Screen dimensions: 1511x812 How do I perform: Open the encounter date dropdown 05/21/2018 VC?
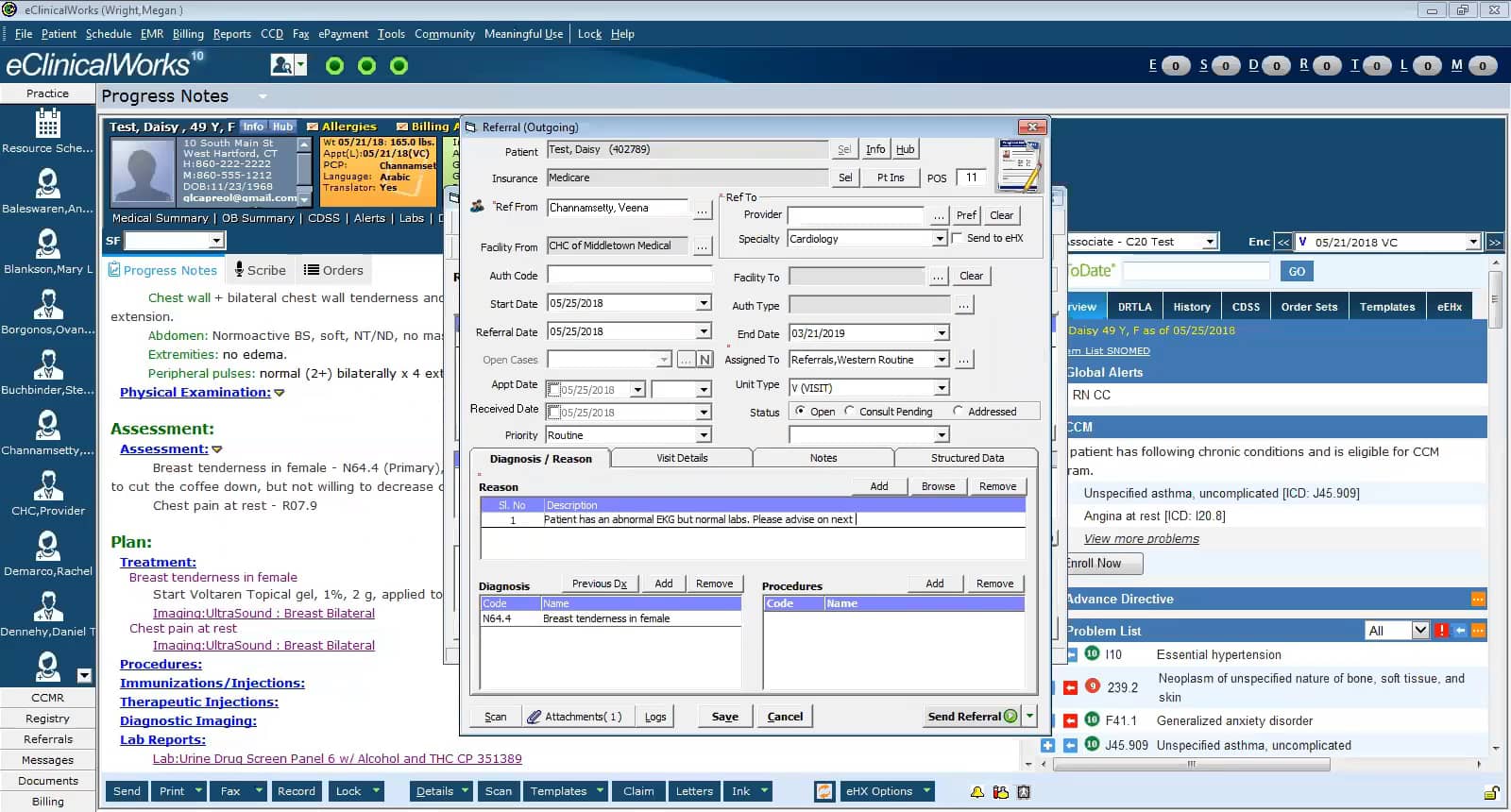point(1473,242)
